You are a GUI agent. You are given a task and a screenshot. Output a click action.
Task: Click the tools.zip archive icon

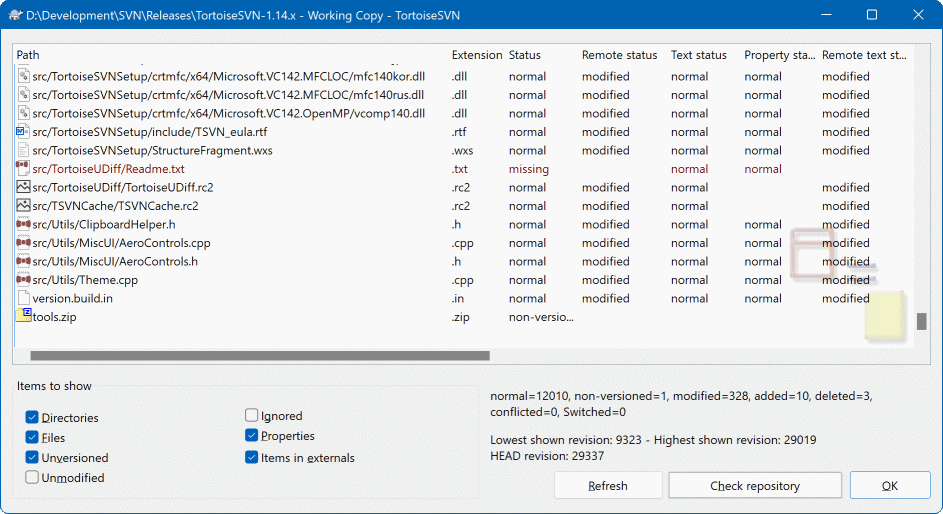[x=23, y=316]
